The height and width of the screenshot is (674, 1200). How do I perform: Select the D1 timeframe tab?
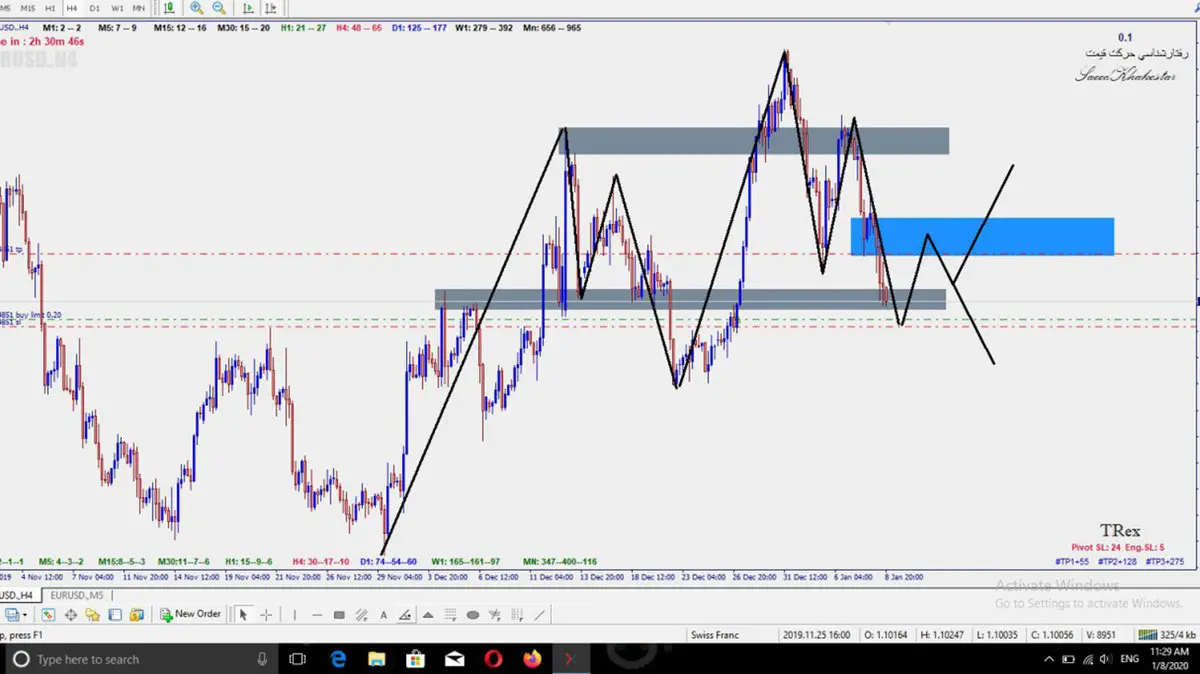94,8
